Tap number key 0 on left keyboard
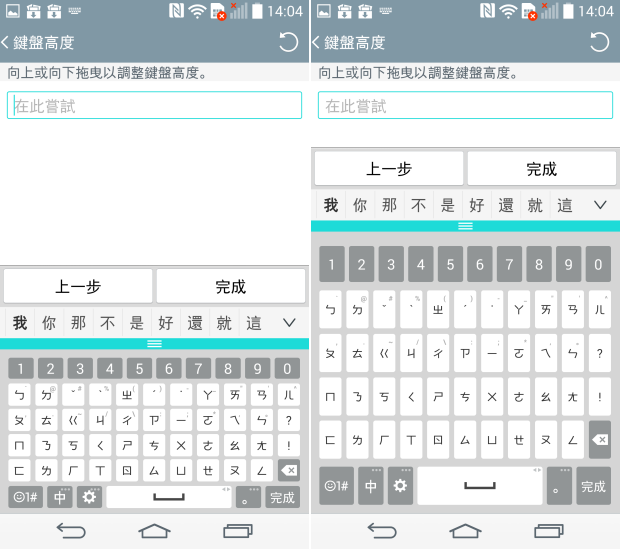Screen dimensions: 620x549 pos(287,369)
